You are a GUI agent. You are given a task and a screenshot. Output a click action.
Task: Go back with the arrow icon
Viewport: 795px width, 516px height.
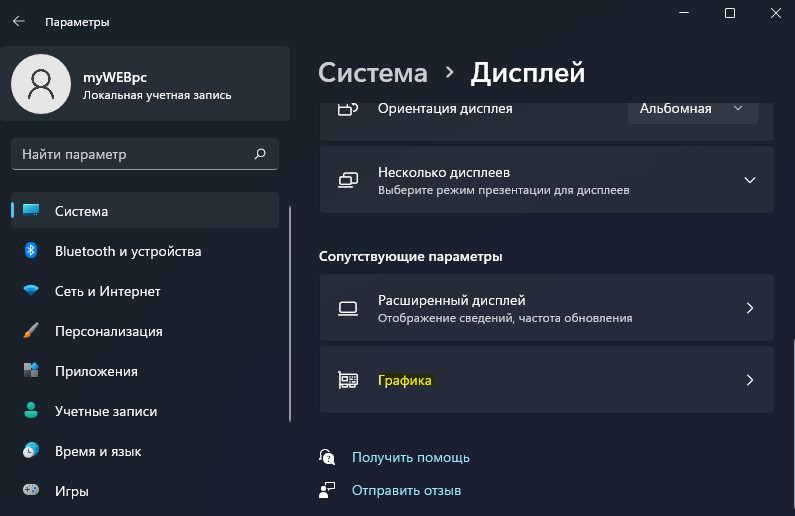click(x=19, y=21)
